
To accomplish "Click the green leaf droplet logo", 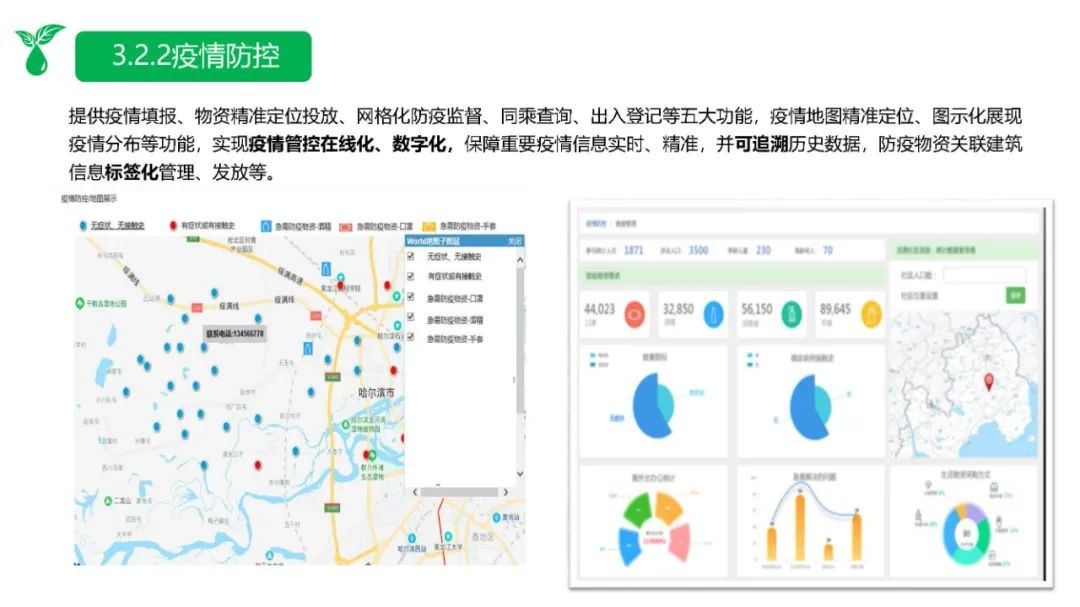I will 39,49.
